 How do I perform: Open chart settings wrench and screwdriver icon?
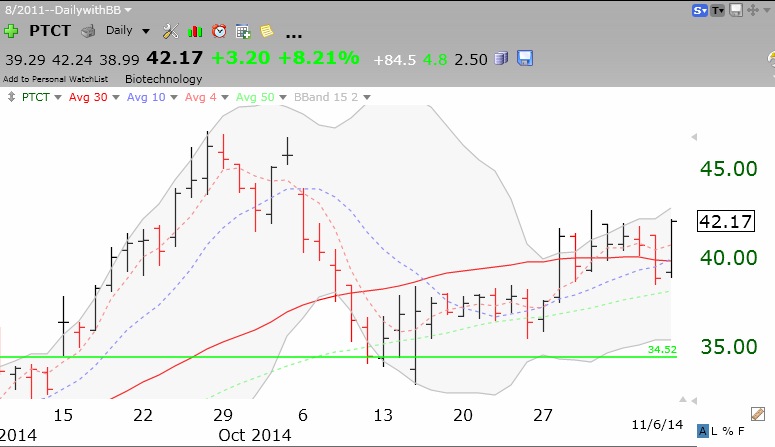(170, 31)
